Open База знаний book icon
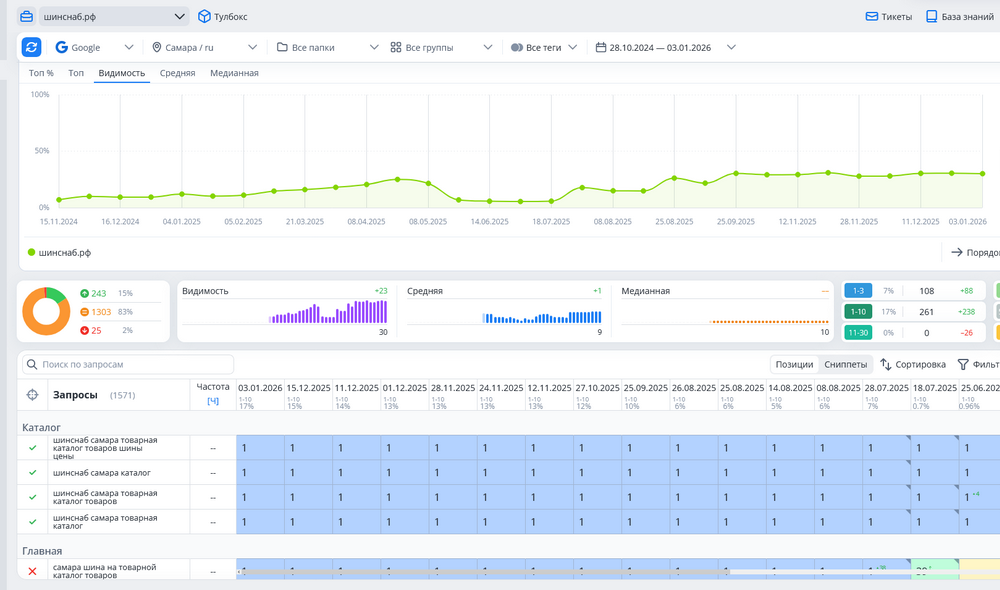1000x590 pixels. (x=931, y=17)
